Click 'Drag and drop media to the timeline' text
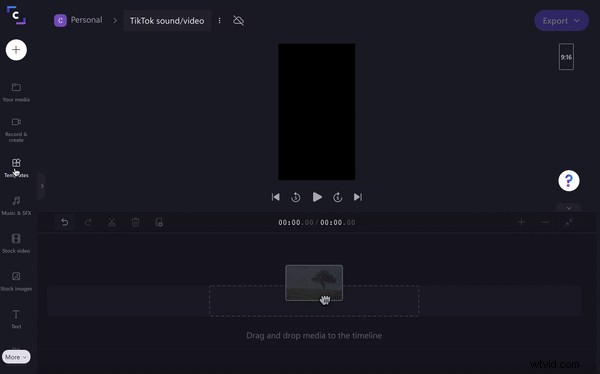The height and width of the screenshot is (374, 600). [314, 336]
